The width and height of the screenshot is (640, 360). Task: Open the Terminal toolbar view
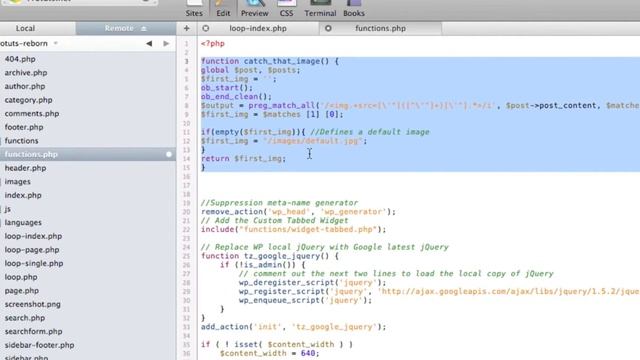(320, 9)
